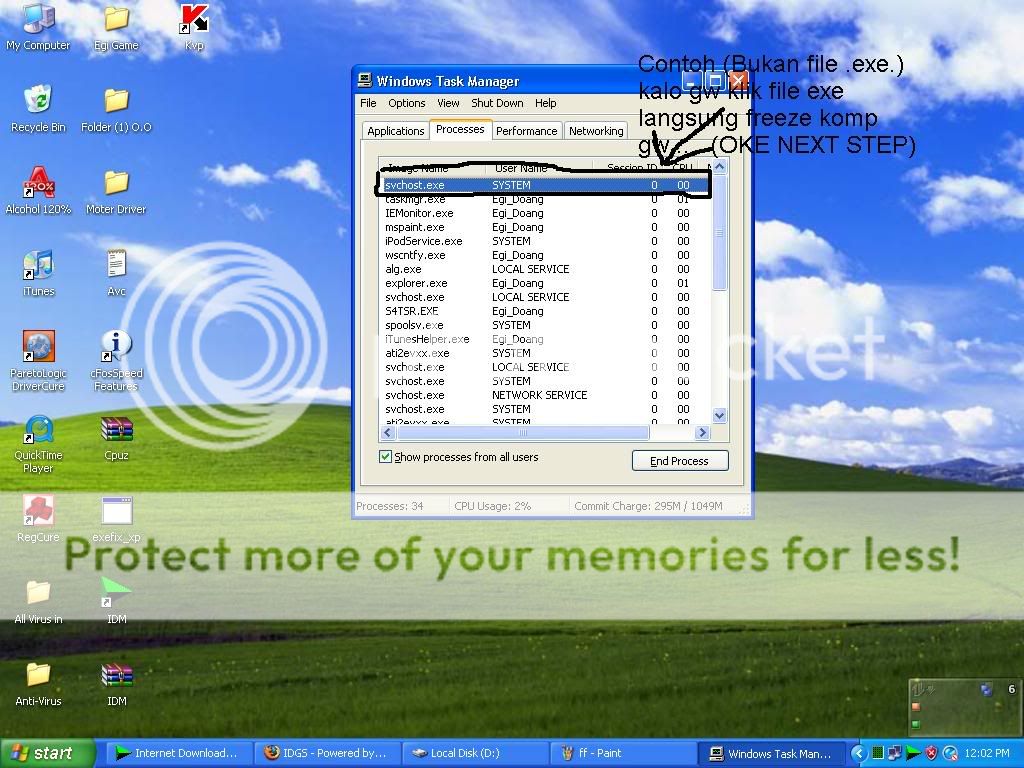The image size is (1024, 768).
Task: Open the Folder (1) O.O folder
Action: (116, 108)
